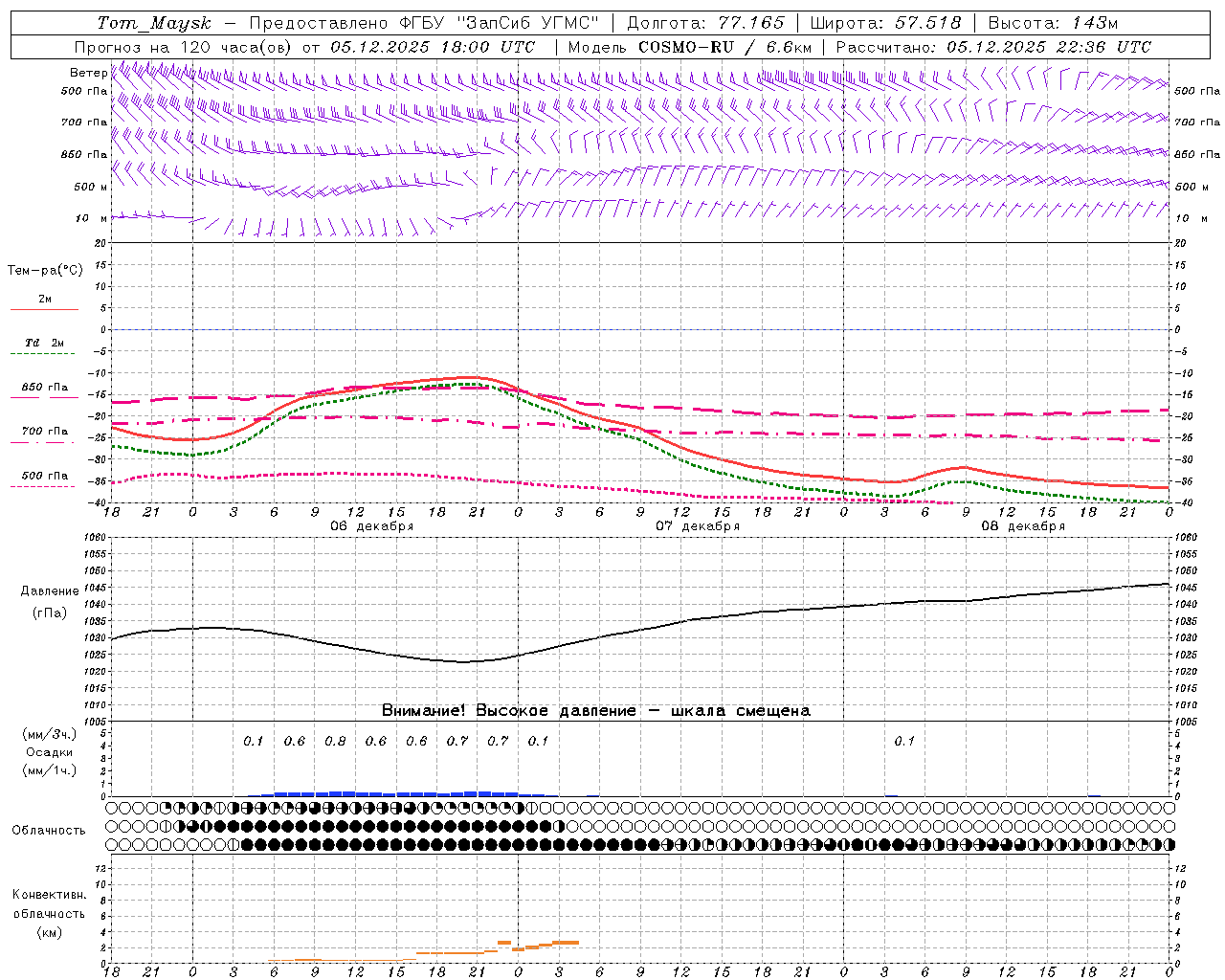Viewport: 1225px width, 980px height.
Task: Click the high pressure warning text
Action: click(x=595, y=710)
